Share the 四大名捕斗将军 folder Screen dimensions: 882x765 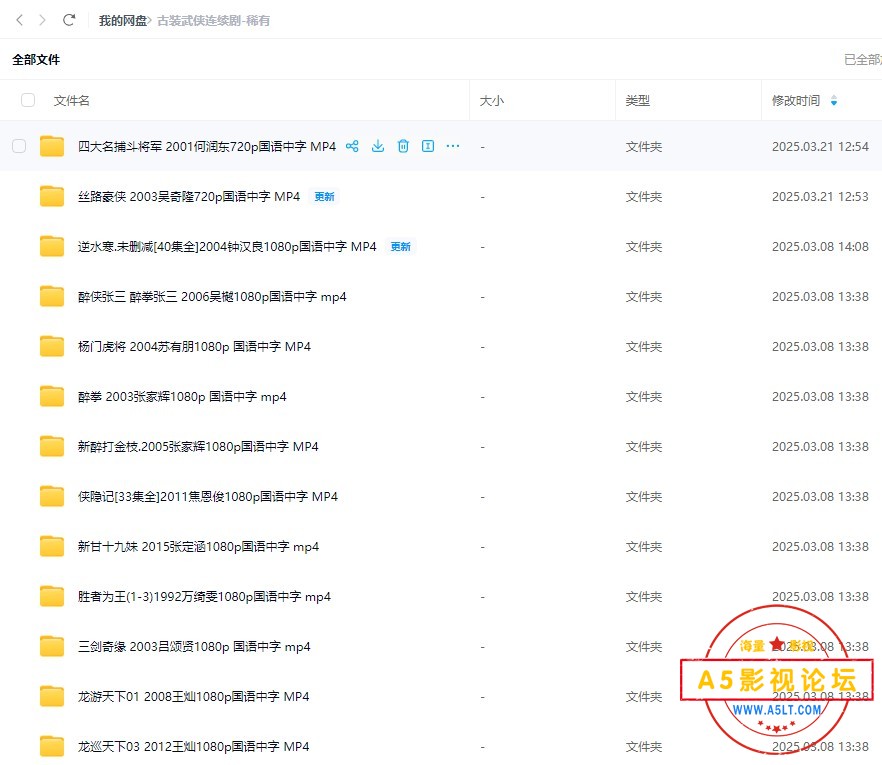coord(352,146)
